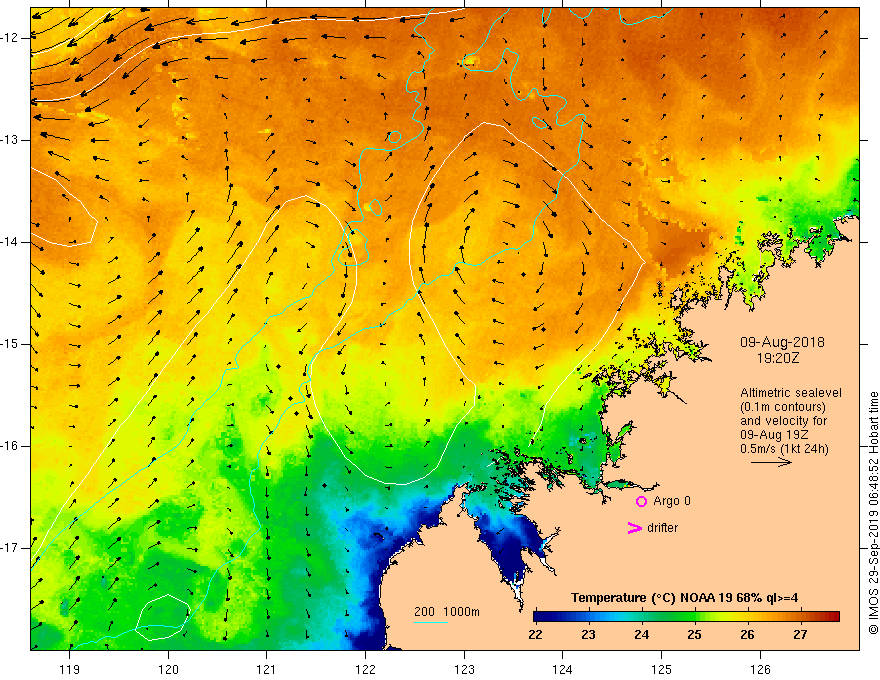Screen dimensions: 880x680
Task: Click the 22 value on temperature scale
Action: coord(536,635)
